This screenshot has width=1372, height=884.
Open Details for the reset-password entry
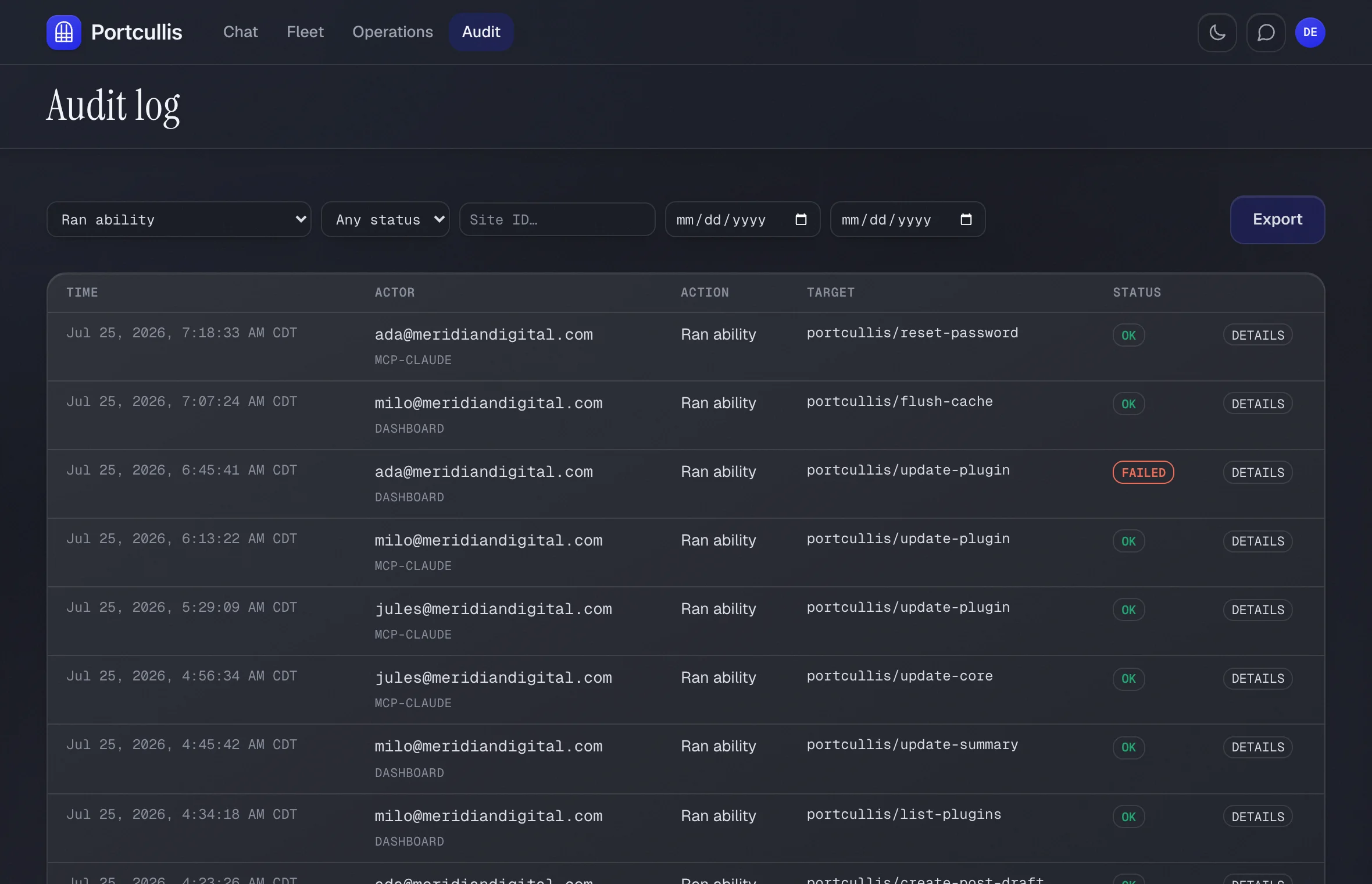tap(1258, 335)
